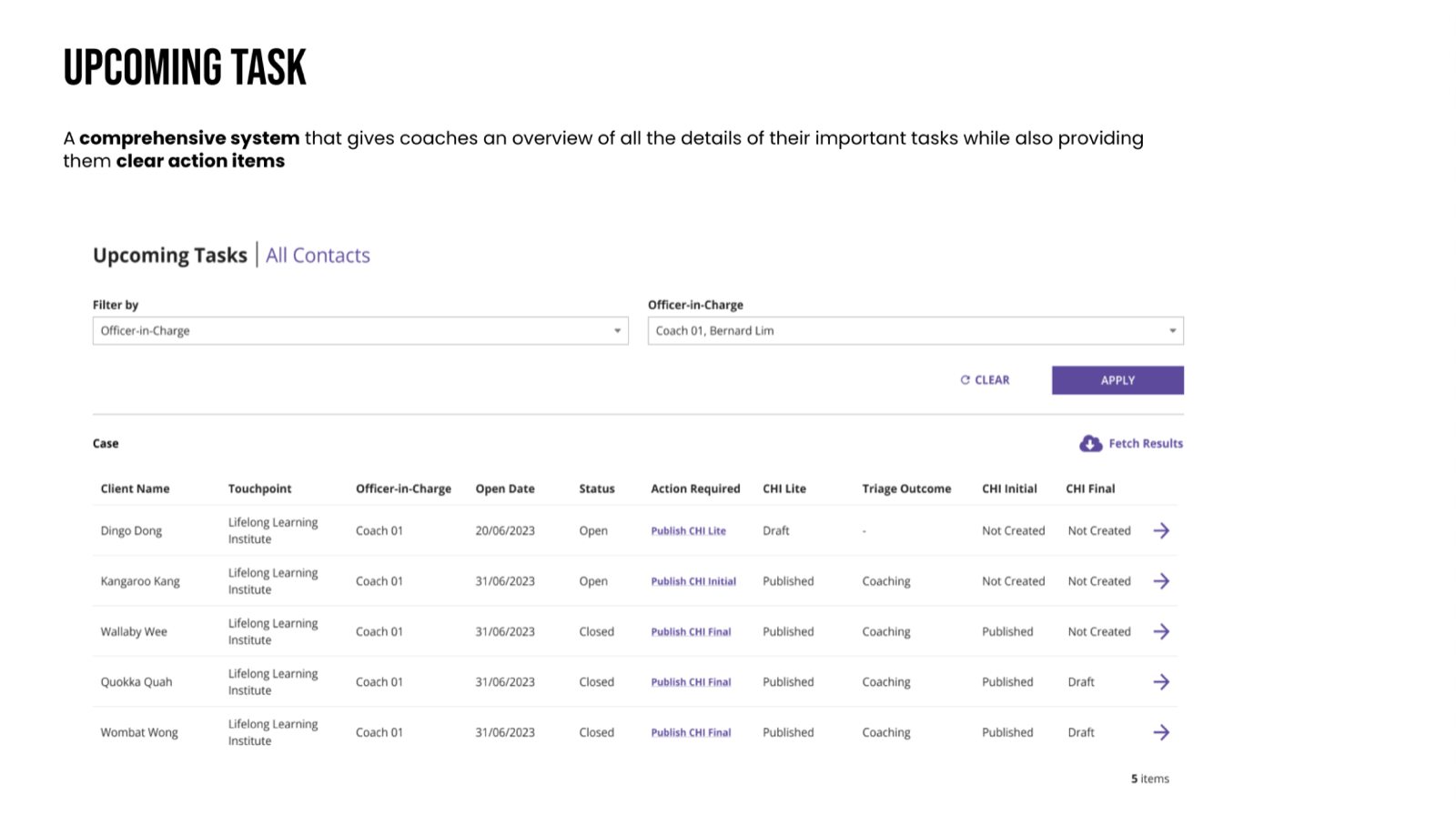Image resolution: width=1456 pixels, height=815 pixels.
Task: Open the arrow for Quokka Quah's row
Action: 1161,682
